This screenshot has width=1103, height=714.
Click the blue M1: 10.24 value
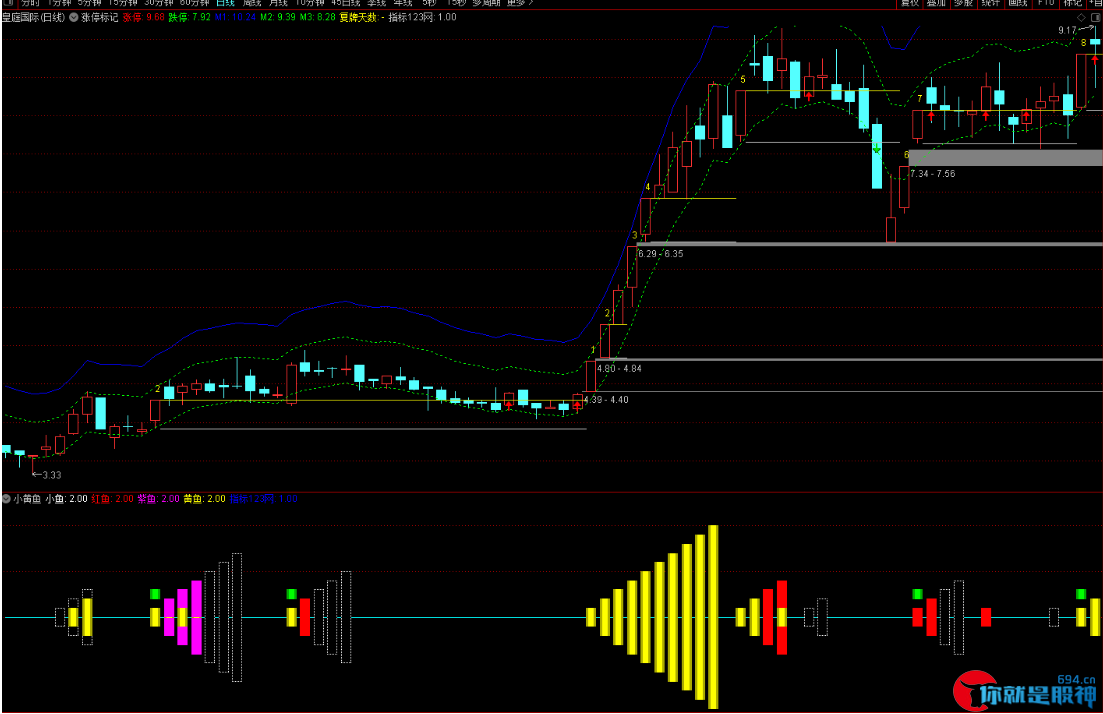[x=236, y=18]
